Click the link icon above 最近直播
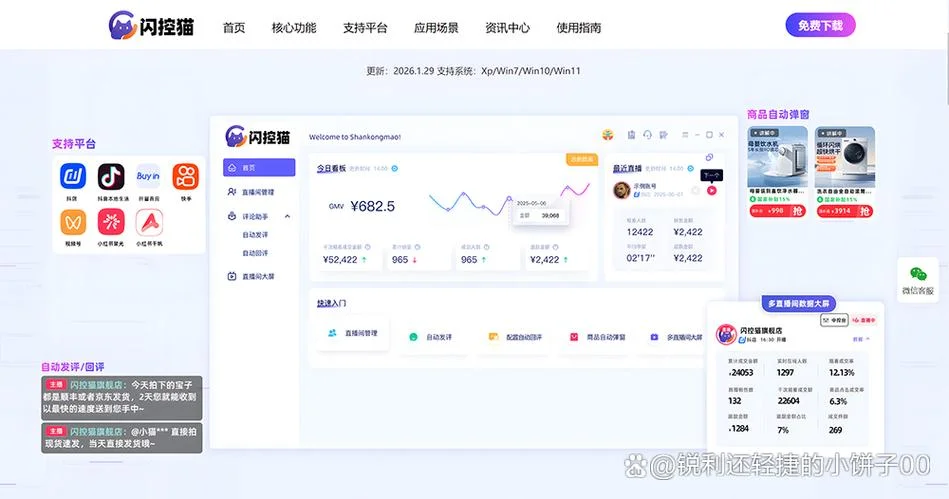949x499 pixels. coord(709,157)
